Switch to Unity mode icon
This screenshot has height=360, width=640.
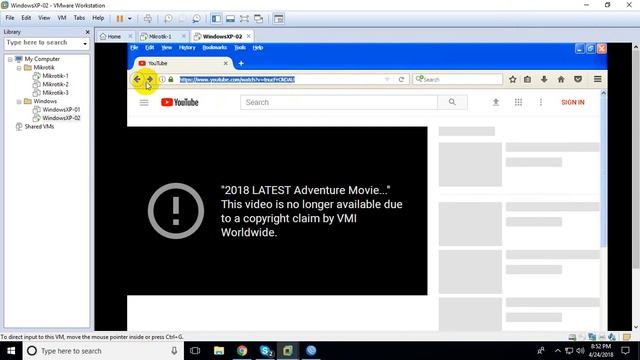tap(258, 18)
